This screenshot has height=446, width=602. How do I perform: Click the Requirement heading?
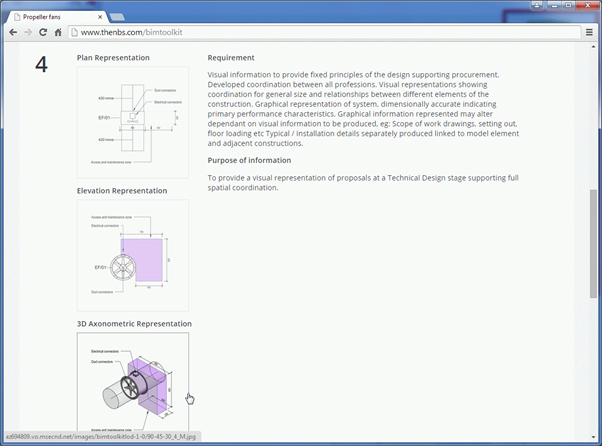tap(231, 58)
